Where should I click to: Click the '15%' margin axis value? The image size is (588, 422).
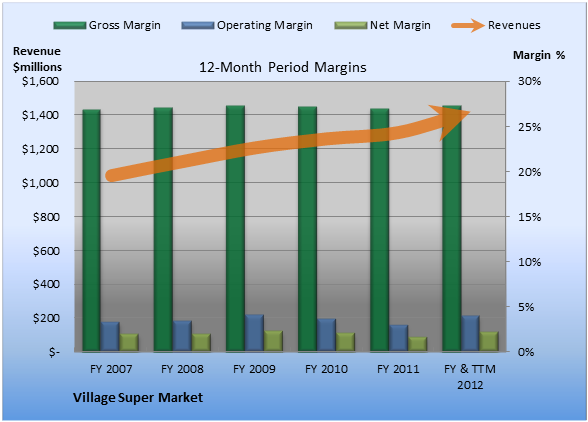coord(530,217)
